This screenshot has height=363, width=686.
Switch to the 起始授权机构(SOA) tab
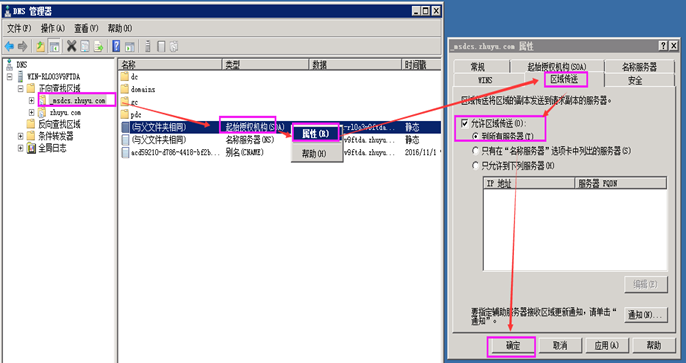tap(556, 67)
